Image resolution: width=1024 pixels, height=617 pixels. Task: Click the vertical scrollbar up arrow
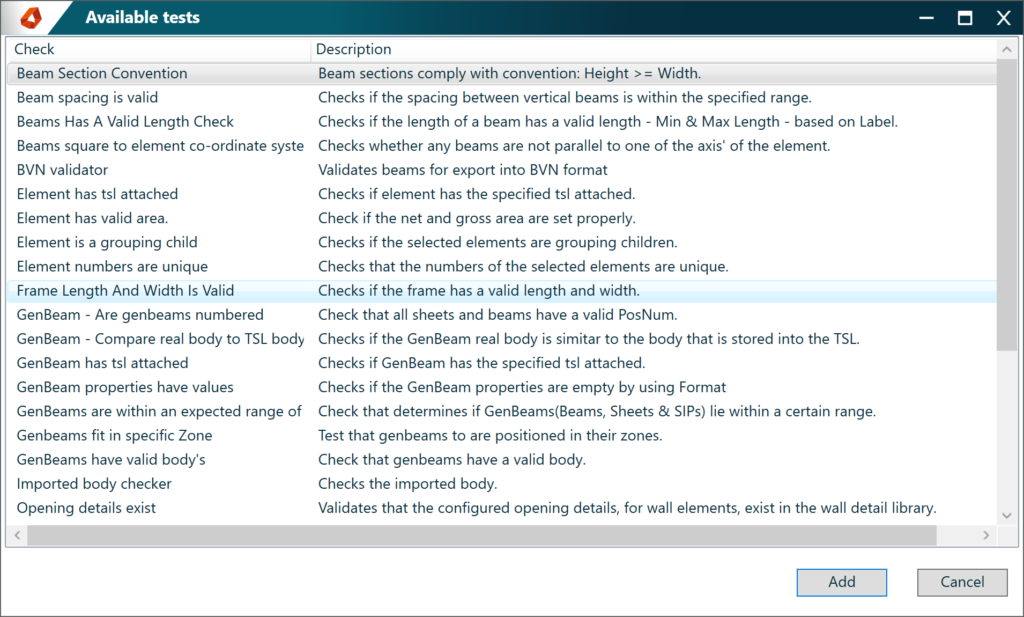pos(1006,50)
